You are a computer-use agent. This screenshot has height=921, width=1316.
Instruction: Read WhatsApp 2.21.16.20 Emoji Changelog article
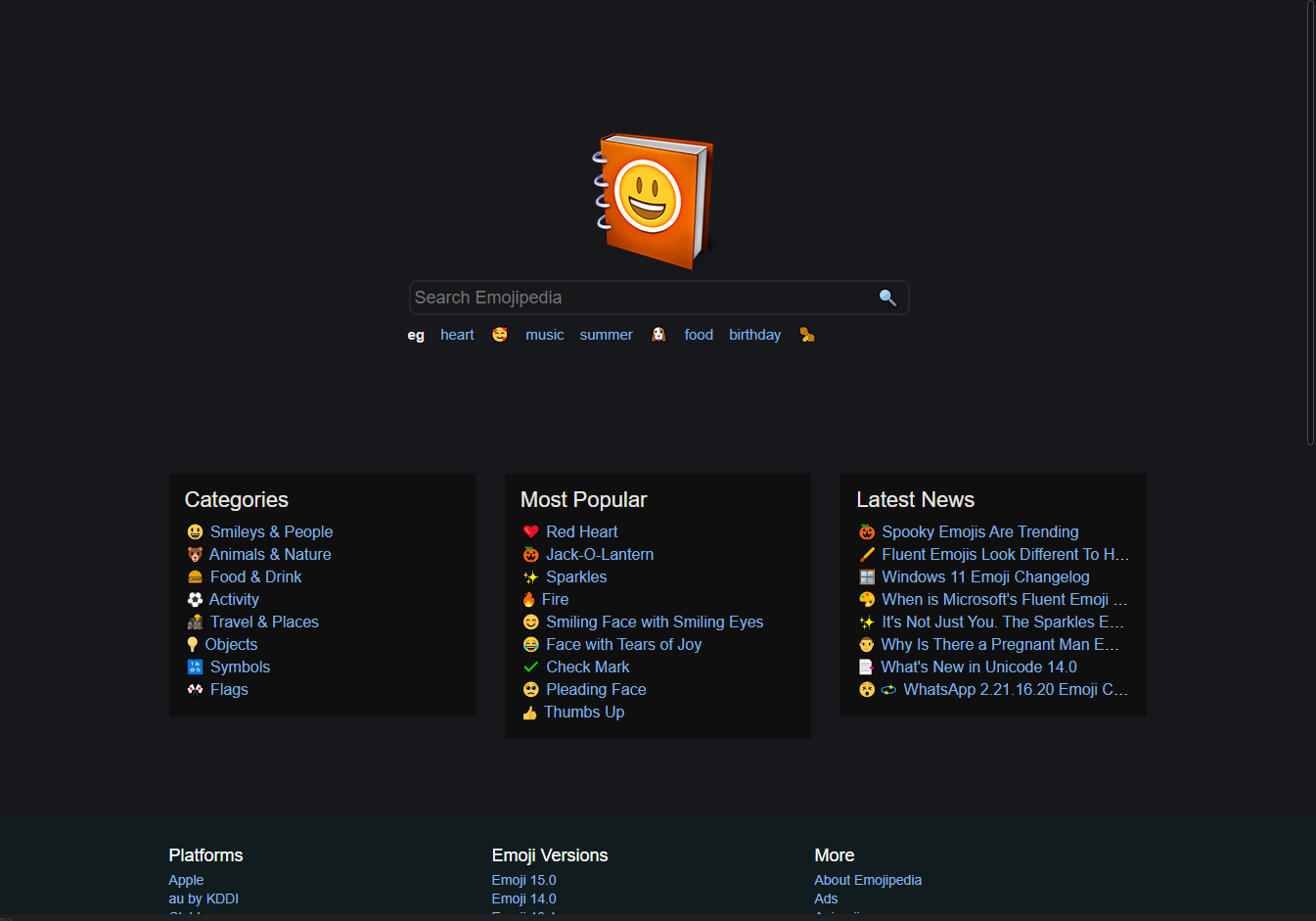click(1015, 690)
